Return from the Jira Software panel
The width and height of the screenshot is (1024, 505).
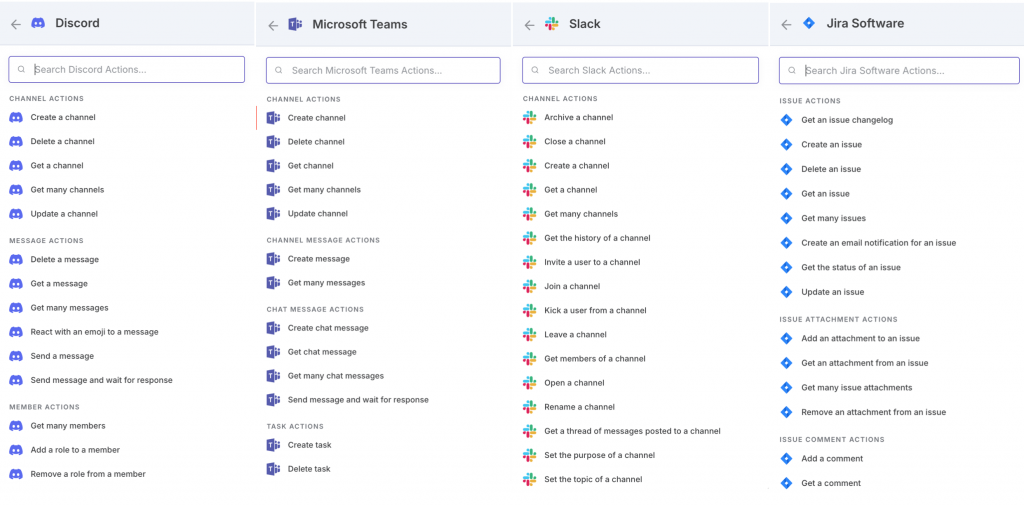tap(786, 24)
